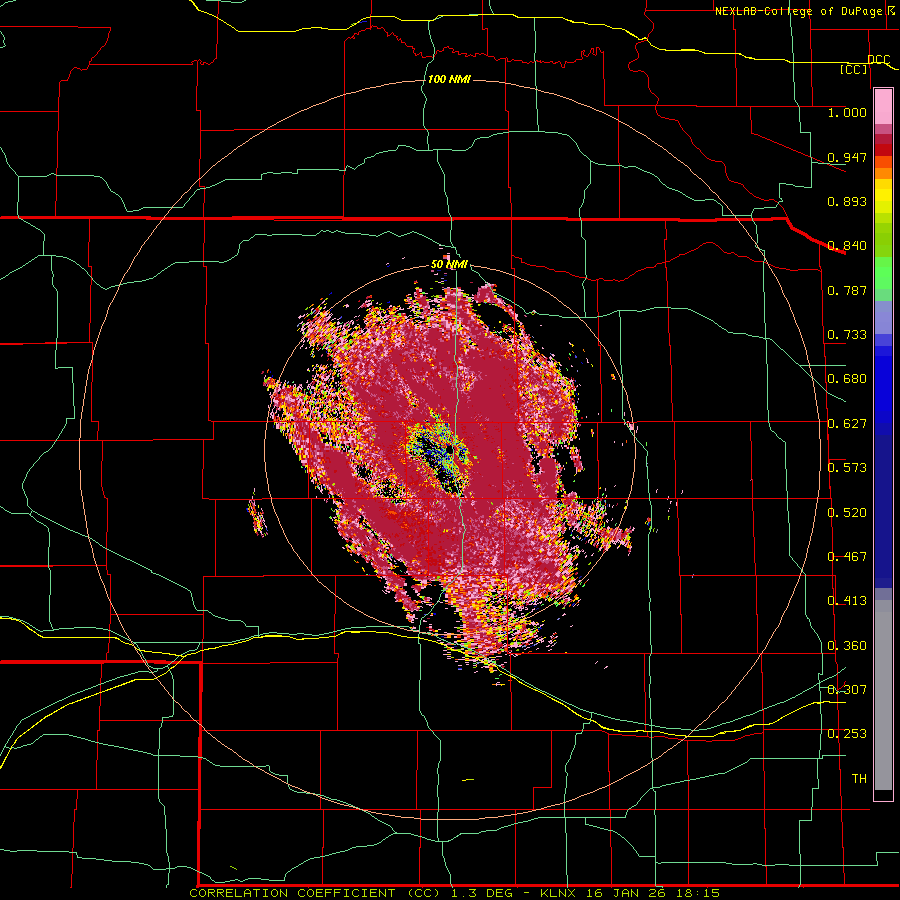Click the 0.573 color scale value
900x900 pixels.
[847, 468]
